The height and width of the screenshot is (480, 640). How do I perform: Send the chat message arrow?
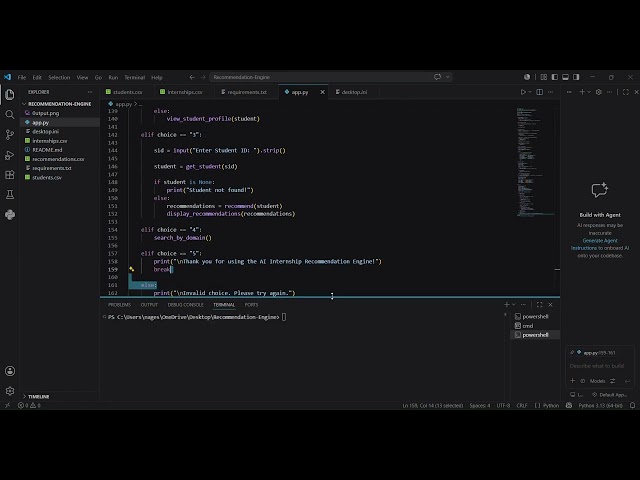pyautogui.click(x=627, y=381)
